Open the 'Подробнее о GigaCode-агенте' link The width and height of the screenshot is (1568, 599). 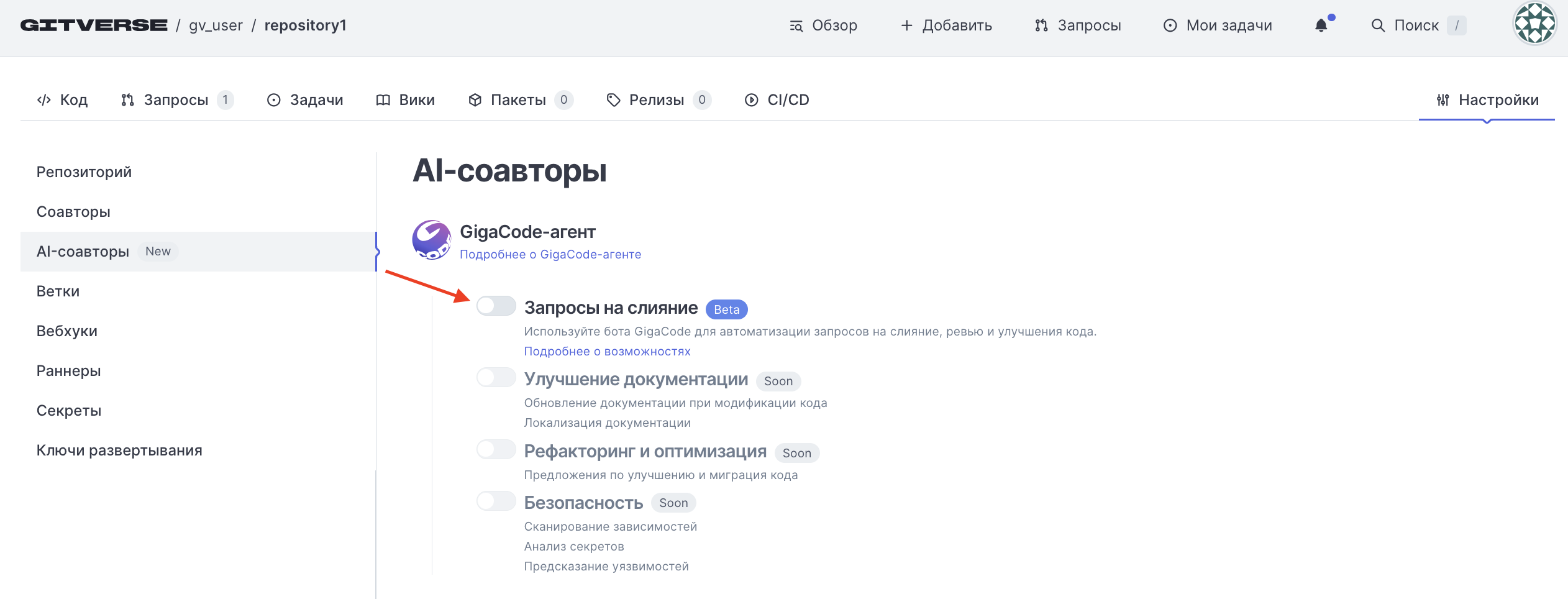pos(550,254)
